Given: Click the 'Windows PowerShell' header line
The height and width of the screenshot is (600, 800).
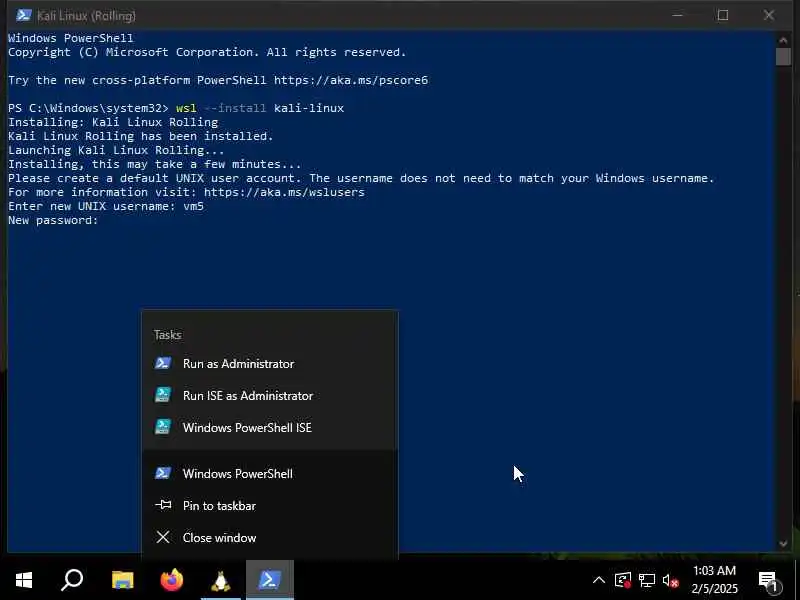Looking at the screenshot, I should click(x=71, y=38).
